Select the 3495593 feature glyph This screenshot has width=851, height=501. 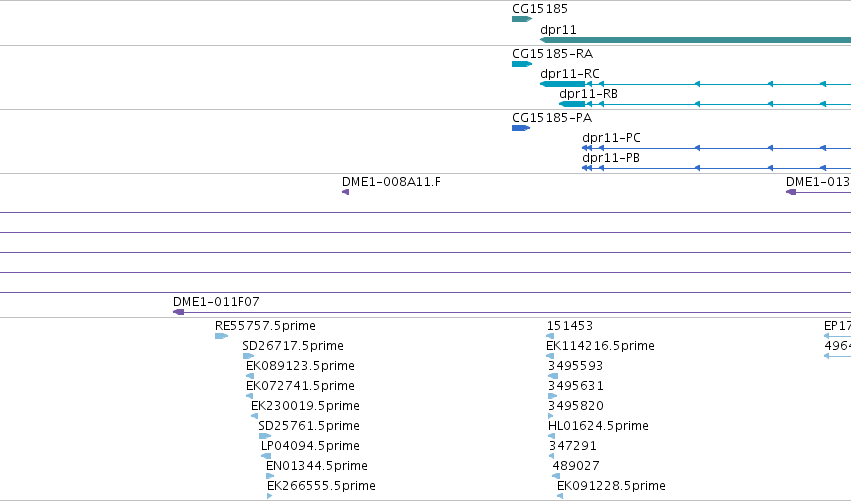click(553, 376)
